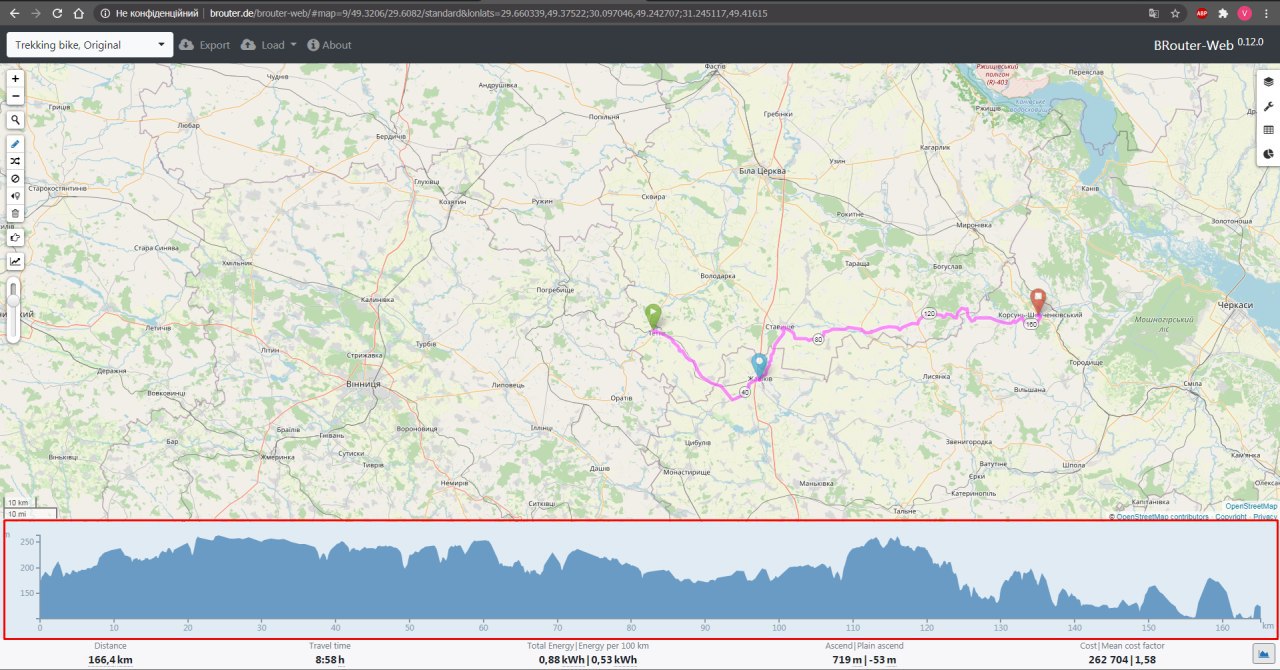Open the Copyright link
This screenshot has height=670, width=1280.
pos(1231,517)
